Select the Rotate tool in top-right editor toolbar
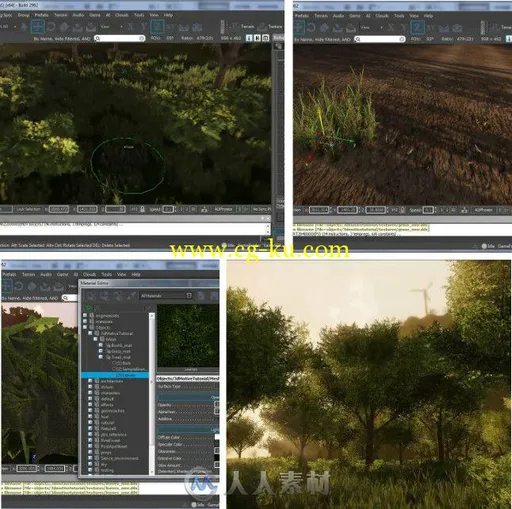The width and height of the screenshot is (512, 509). coord(311,27)
